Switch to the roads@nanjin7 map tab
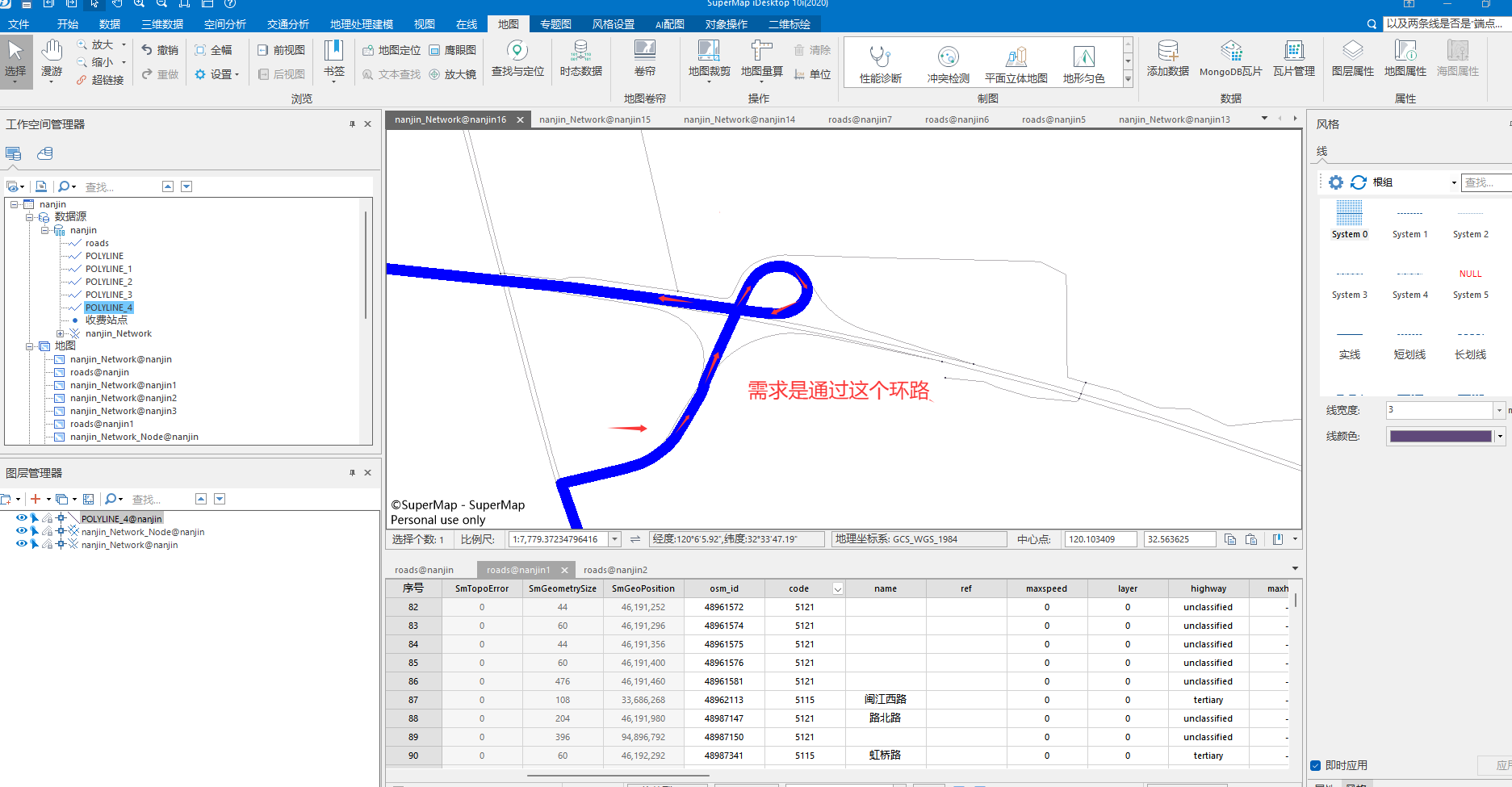The height and width of the screenshot is (787, 1512). [860, 119]
